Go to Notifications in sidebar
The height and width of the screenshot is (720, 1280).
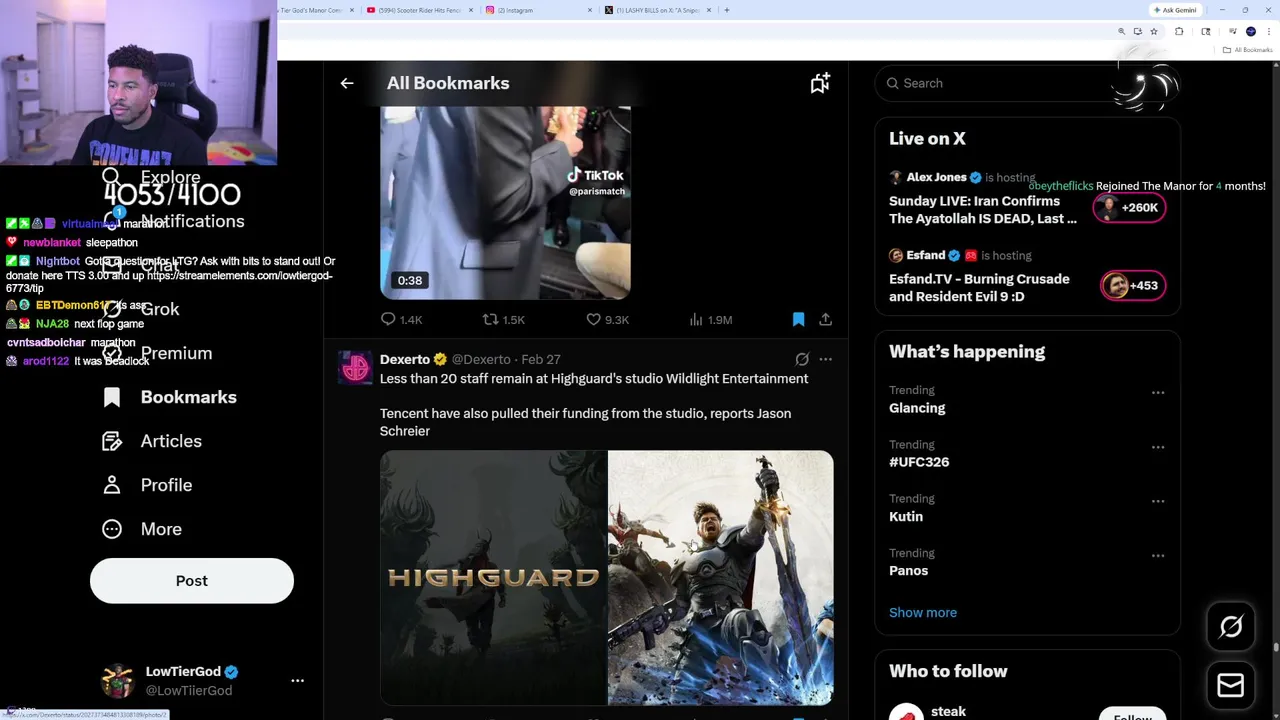[x=192, y=221]
